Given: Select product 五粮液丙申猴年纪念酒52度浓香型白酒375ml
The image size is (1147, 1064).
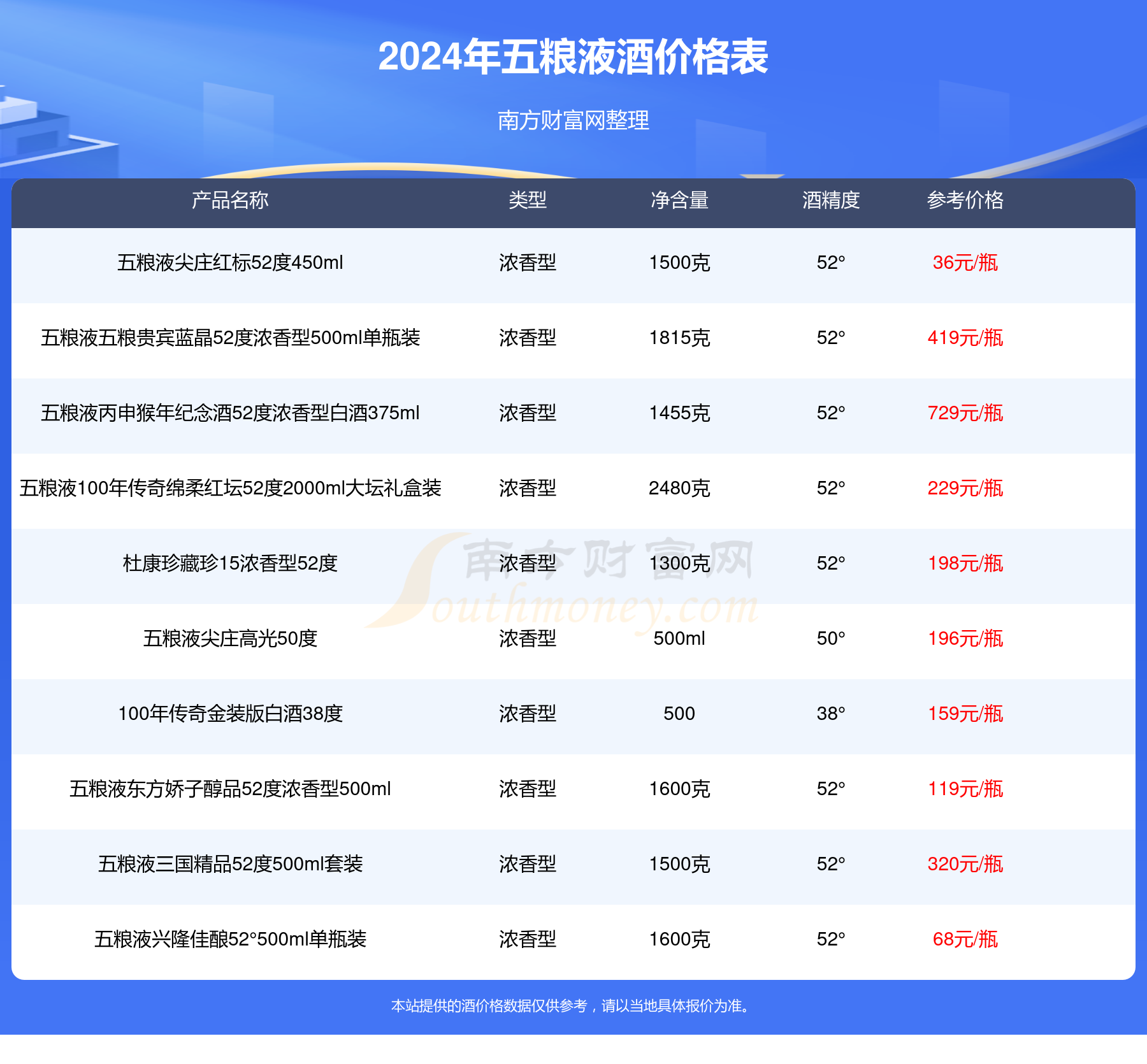Looking at the screenshot, I should point(230,413).
